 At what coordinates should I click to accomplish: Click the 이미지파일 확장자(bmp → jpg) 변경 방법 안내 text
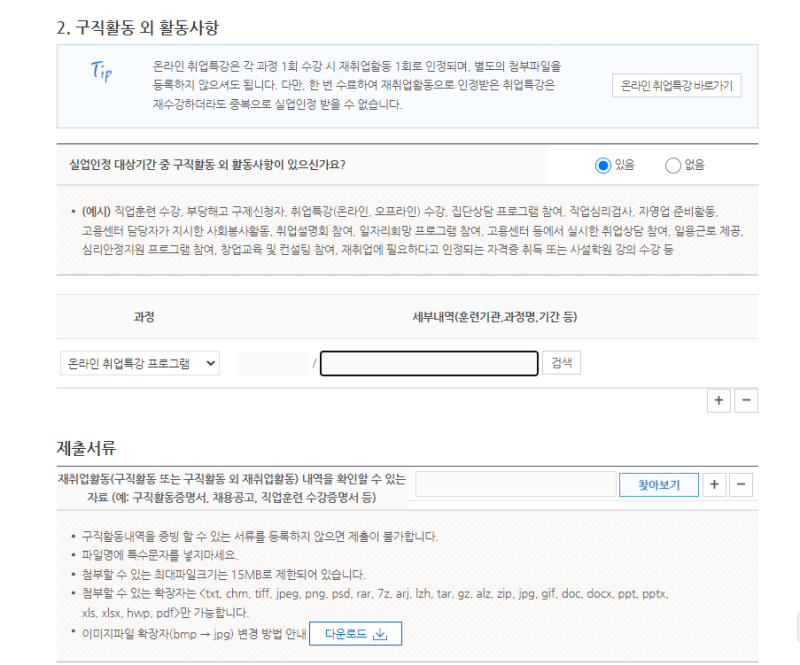pyautogui.click(x=194, y=634)
